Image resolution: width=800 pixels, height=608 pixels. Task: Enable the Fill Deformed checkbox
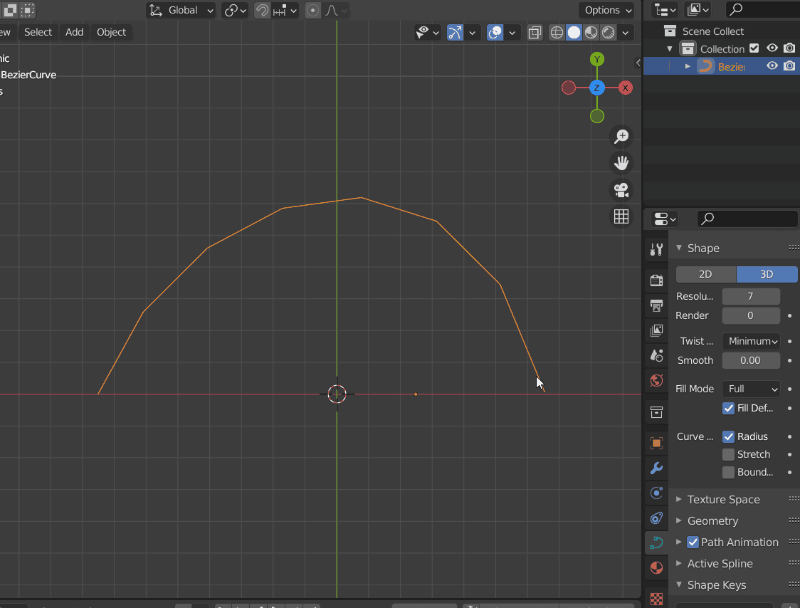[728, 408]
